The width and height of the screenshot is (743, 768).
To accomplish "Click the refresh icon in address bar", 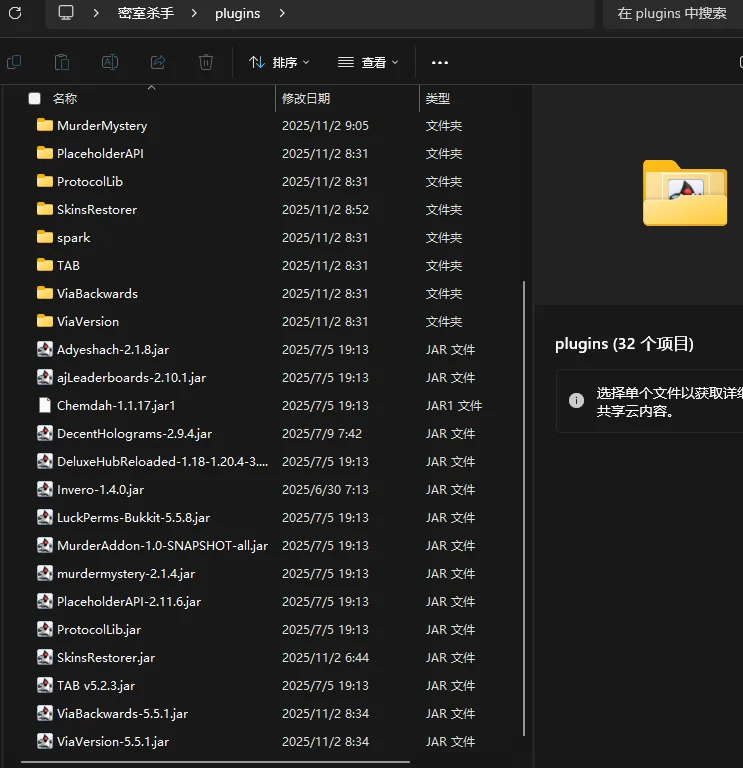I will pyautogui.click(x=15, y=13).
